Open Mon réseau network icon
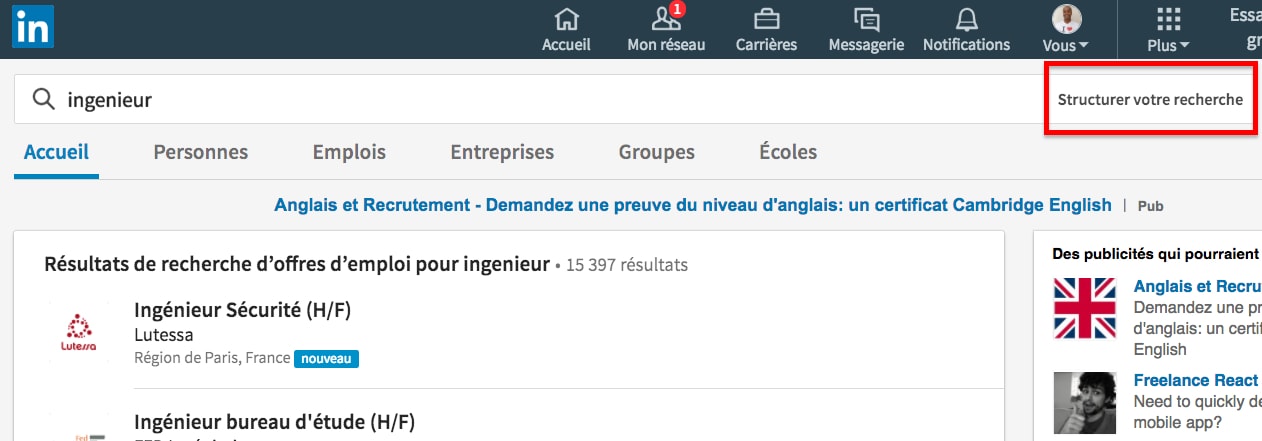 pyautogui.click(x=666, y=19)
